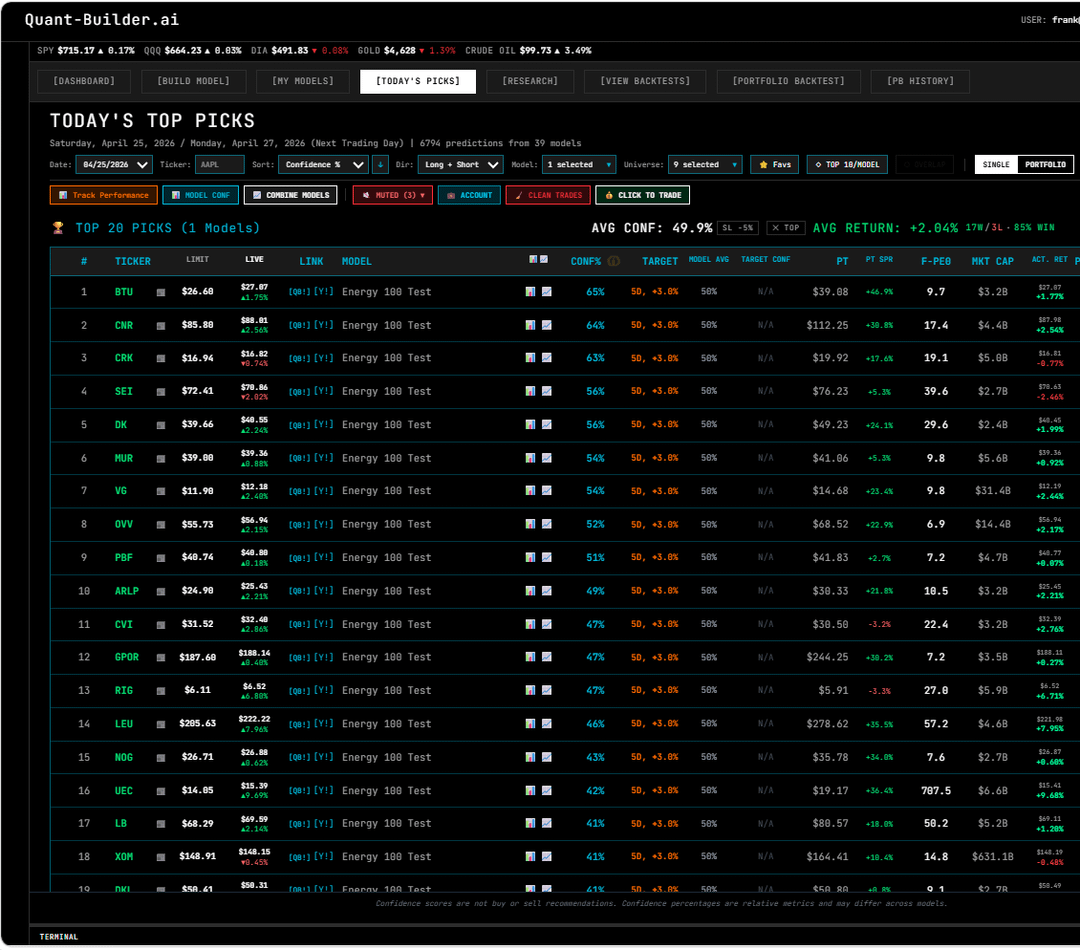This screenshot has width=1080, height=950.
Task: Open the line chart icon for CNR
Action: click(546, 325)
